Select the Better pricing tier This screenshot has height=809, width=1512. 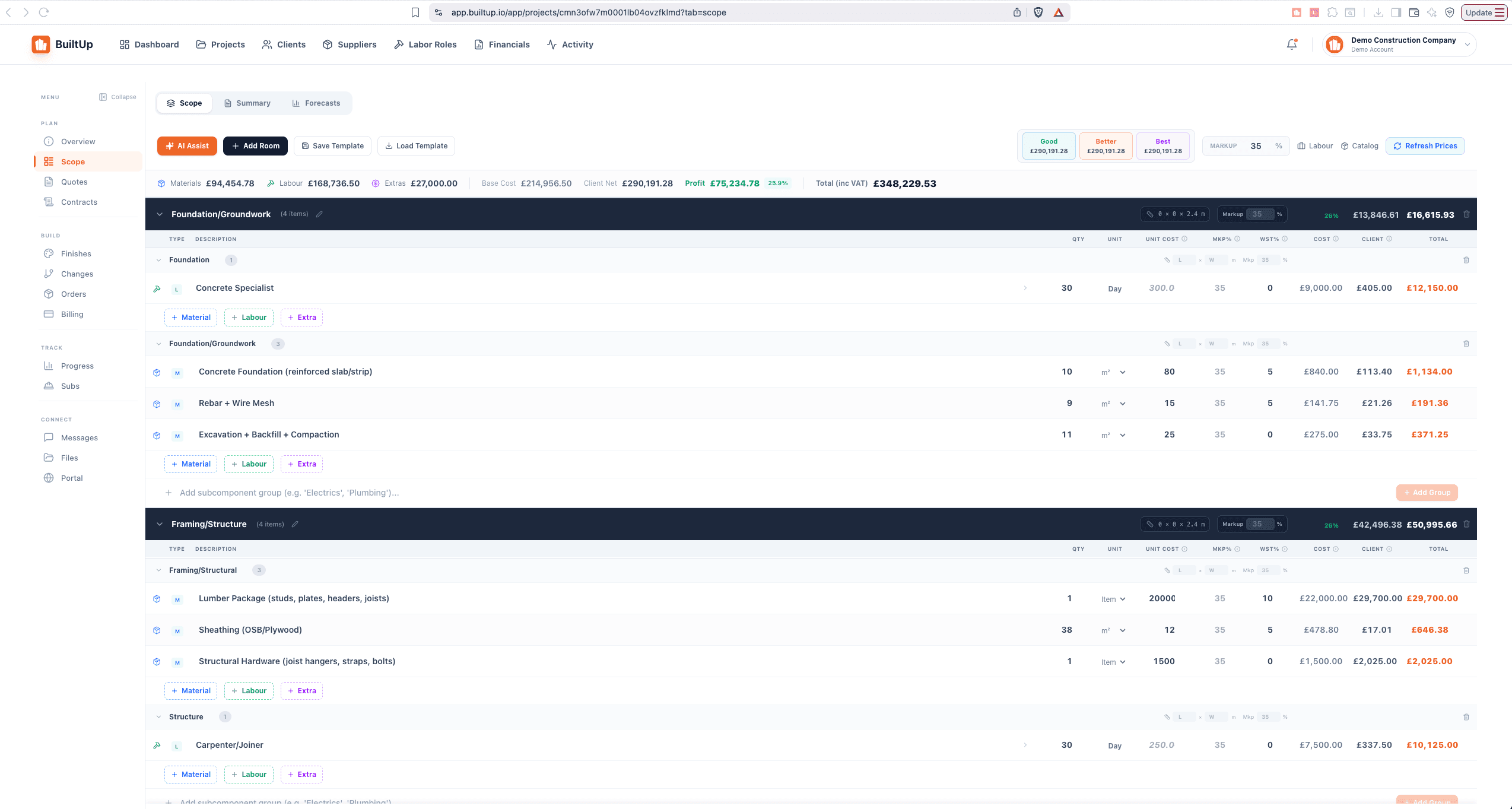(x=1105, y=145)
